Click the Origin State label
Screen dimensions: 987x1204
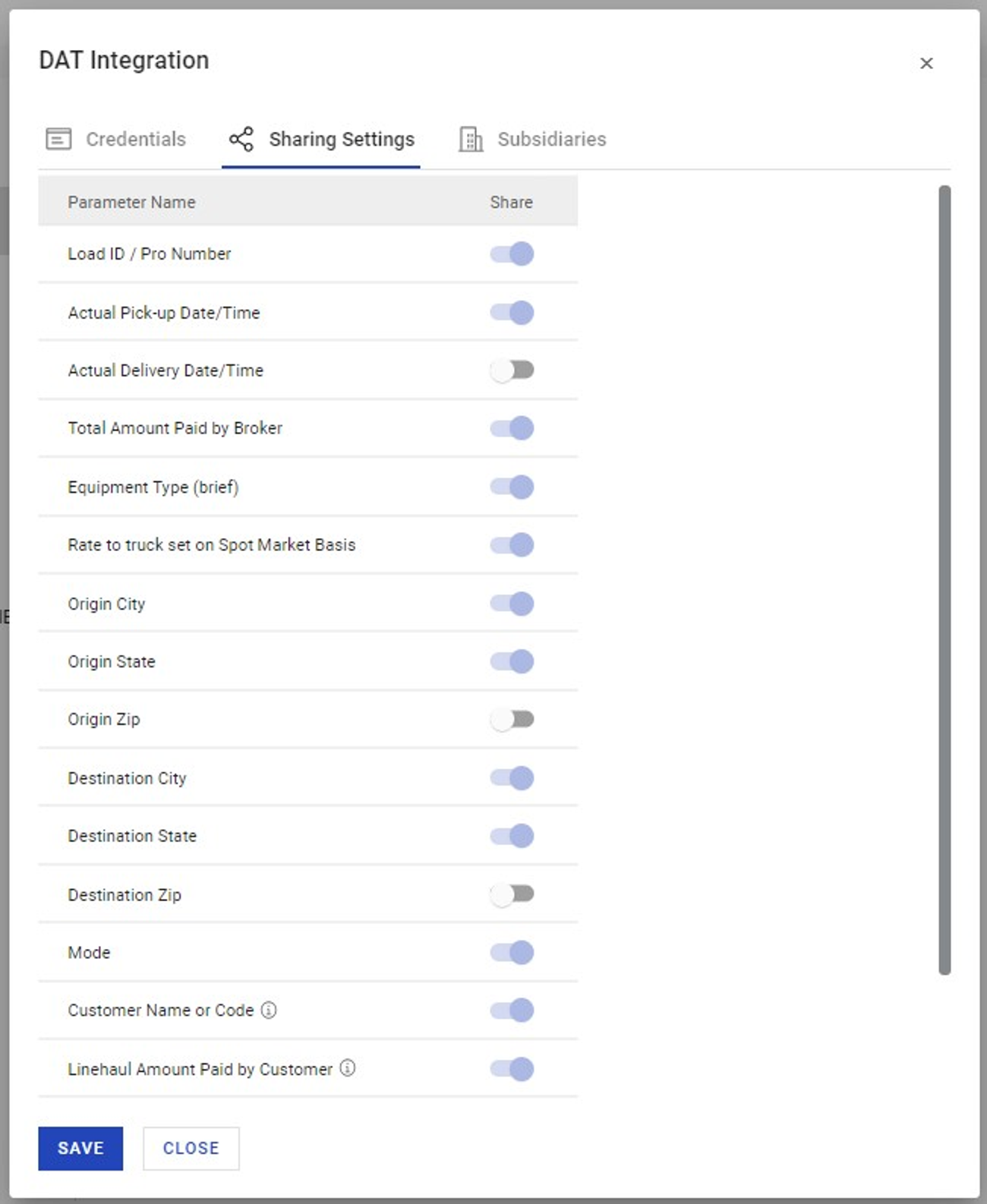point(112,662)
